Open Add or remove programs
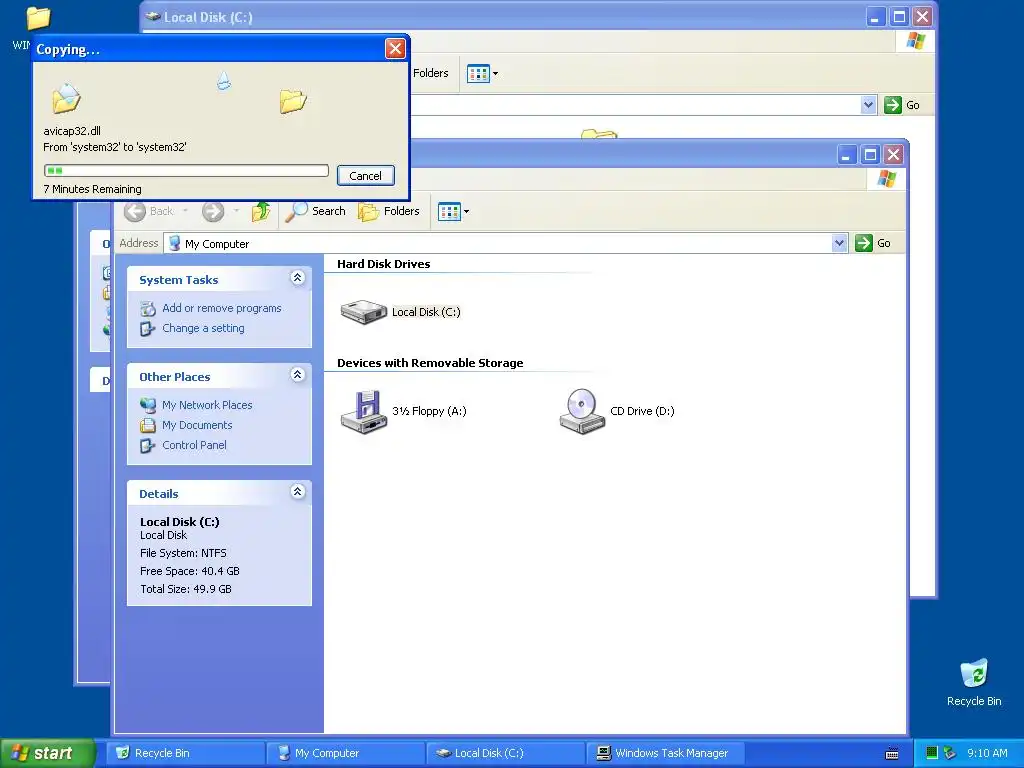The height and width of the screenshot is (768, 1024). [221, 308]
